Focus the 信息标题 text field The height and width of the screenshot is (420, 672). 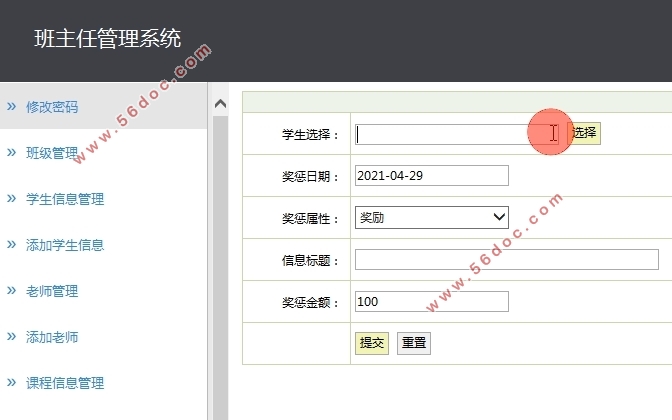506,260
